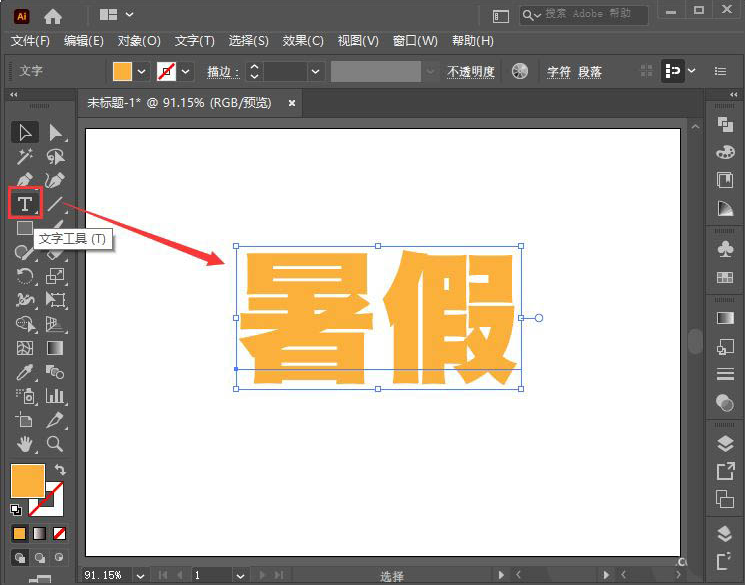Viewport: 745px width, 585px height.
Task: Open the 效果(C) menu
Action: [303, 41]
